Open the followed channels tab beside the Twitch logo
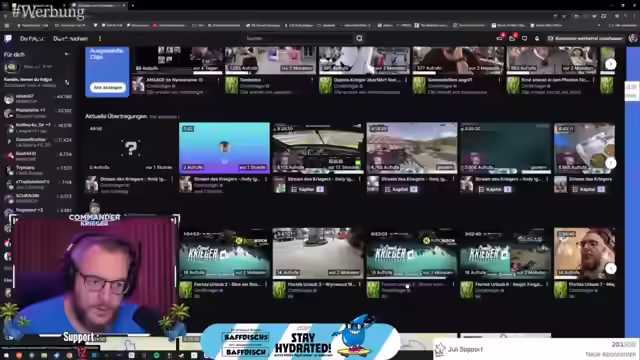This screenshot has width=640, height=360. pos(32,38)
